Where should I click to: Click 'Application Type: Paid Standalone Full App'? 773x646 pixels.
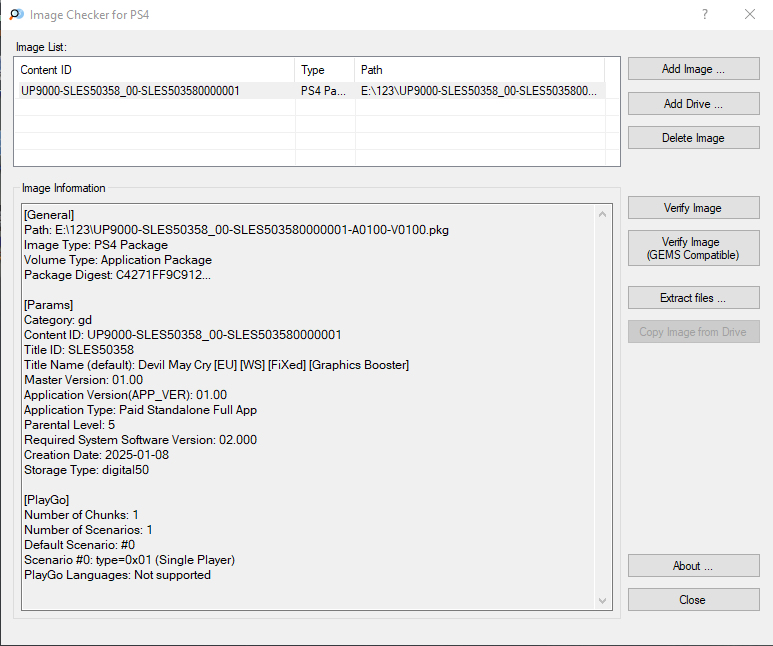(141, 410)
